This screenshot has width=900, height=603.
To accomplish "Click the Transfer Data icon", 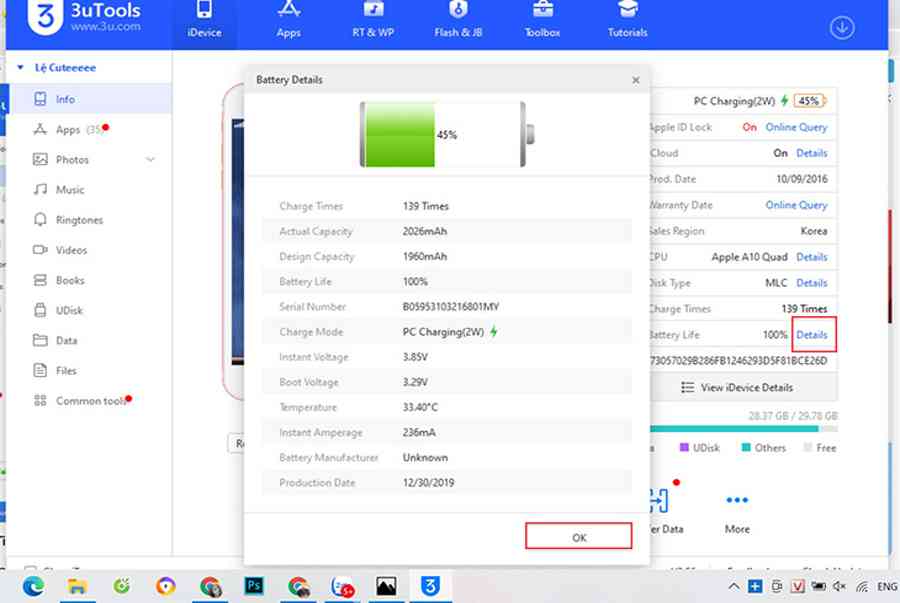I will (659, 500).
